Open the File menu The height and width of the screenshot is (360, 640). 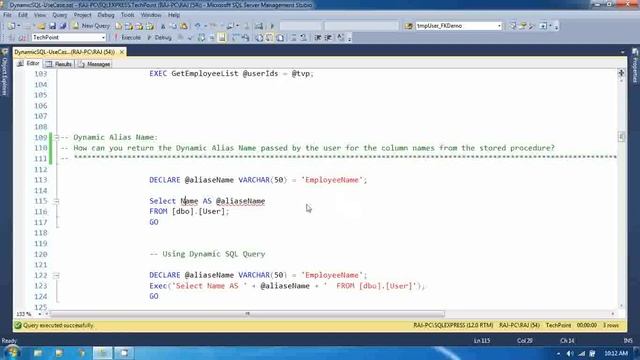(7, 15)
